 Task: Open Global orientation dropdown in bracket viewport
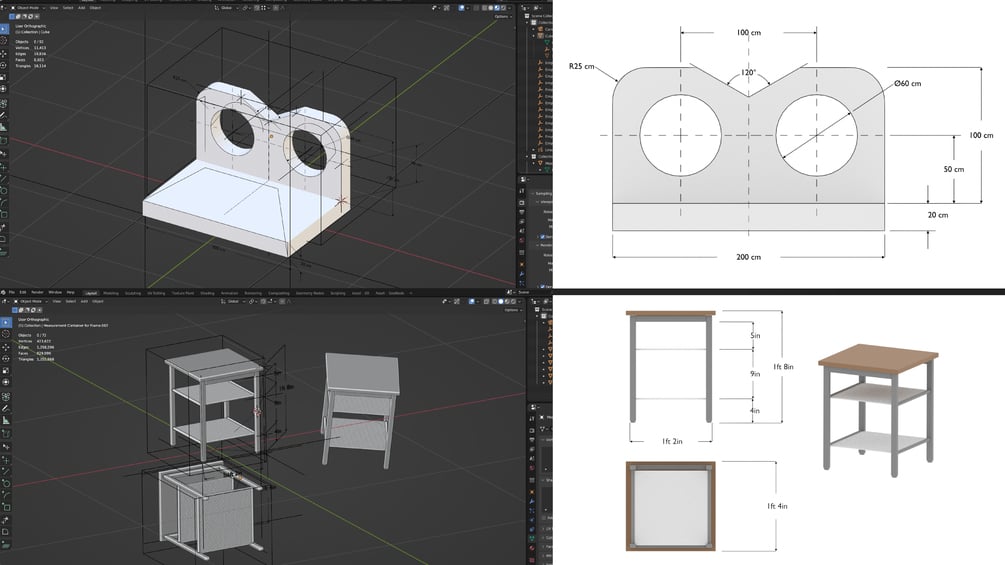tap(226, 8)
